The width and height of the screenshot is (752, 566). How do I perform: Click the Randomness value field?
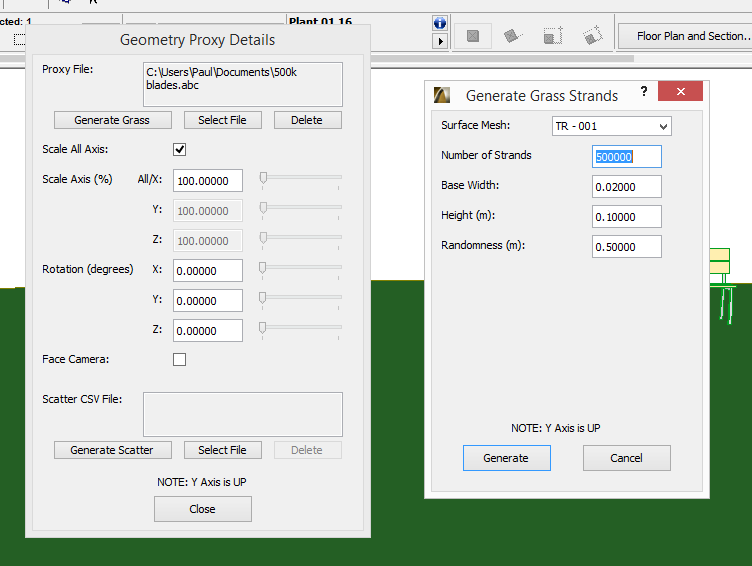tap(626, 247)
